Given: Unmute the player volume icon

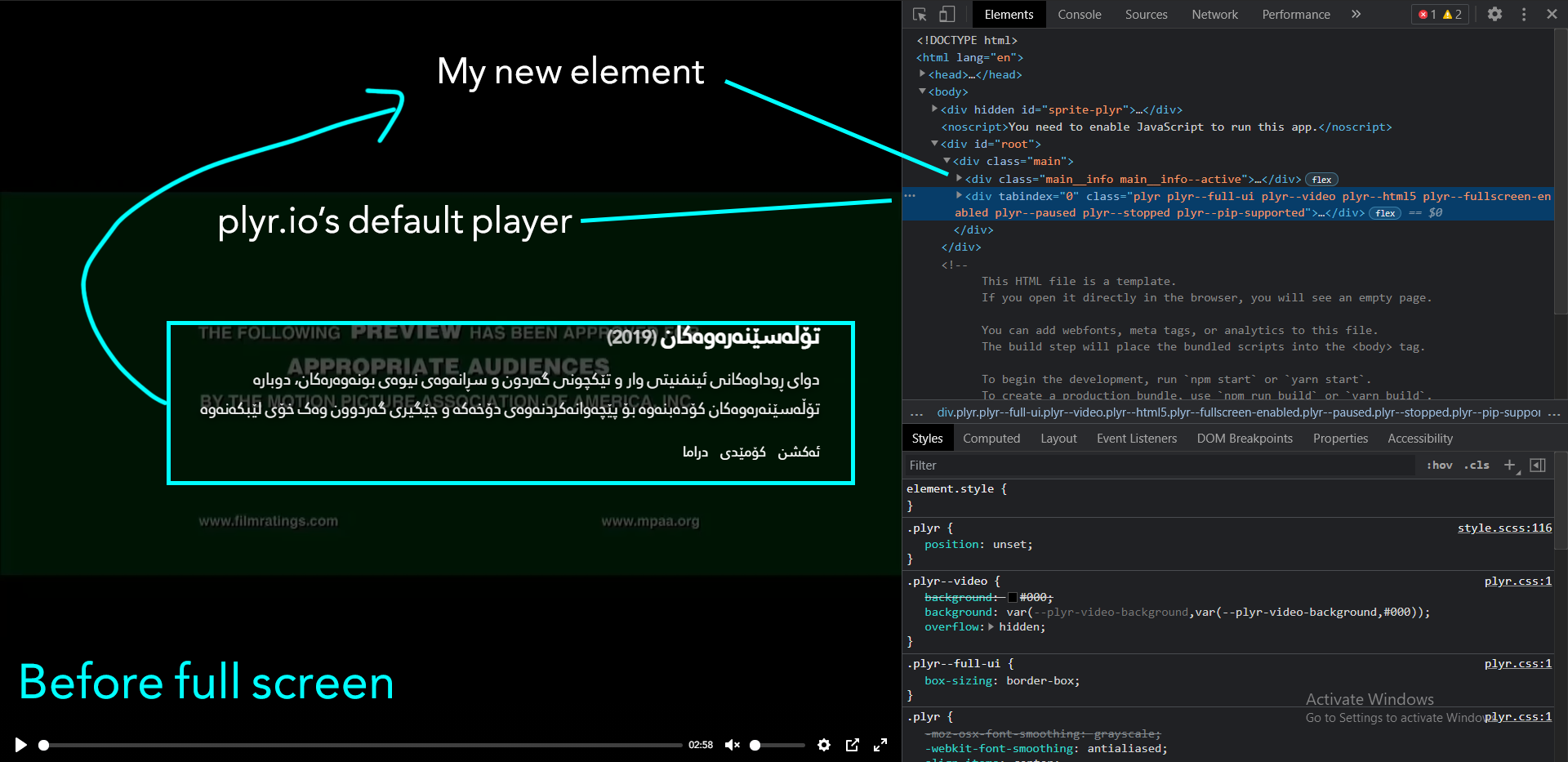Looking at the screenshot, I should (x=733, y=745).
